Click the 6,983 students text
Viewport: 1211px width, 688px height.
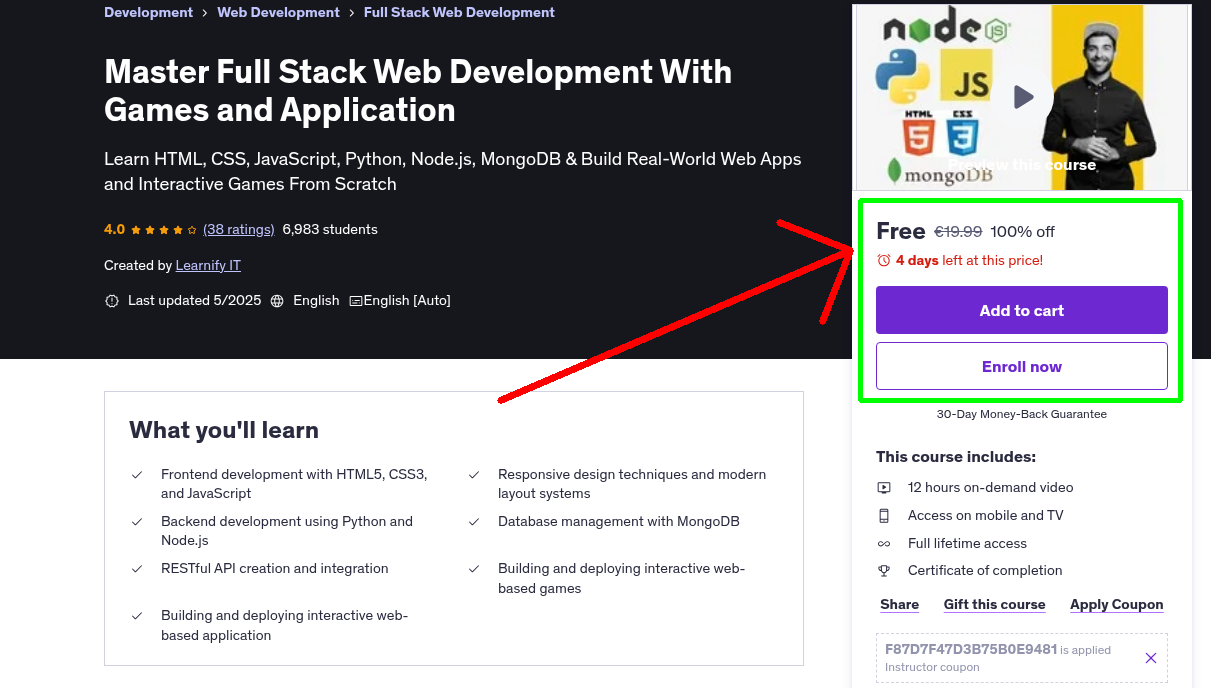[330, 230]
